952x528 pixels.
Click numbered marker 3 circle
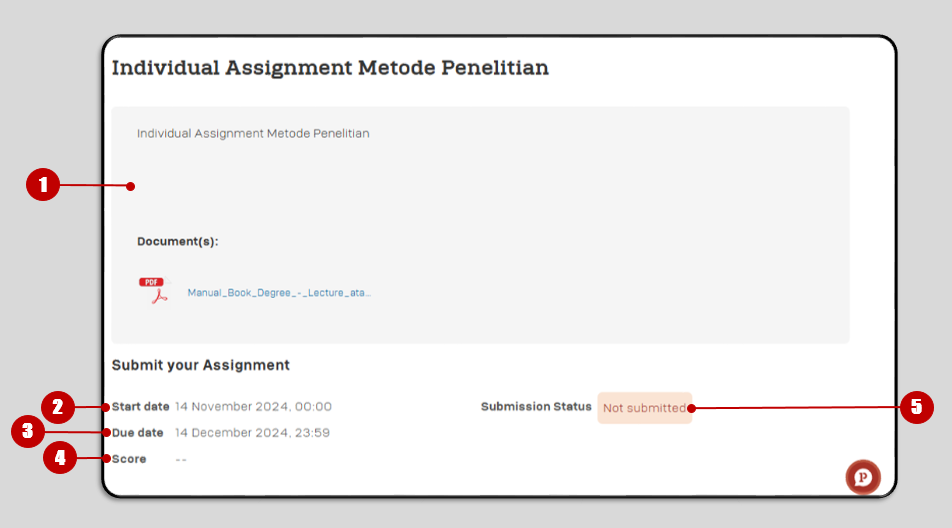click(28, 432)
